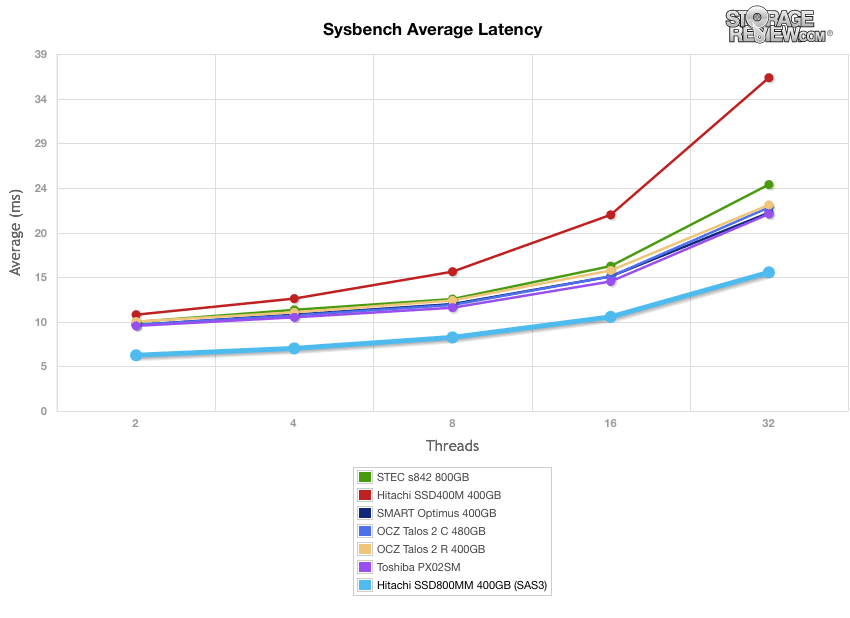Click the "Threads" x-axis title
Image resolution: width=850 pixels, height=618 pixels.
click(x=452, y=446)
